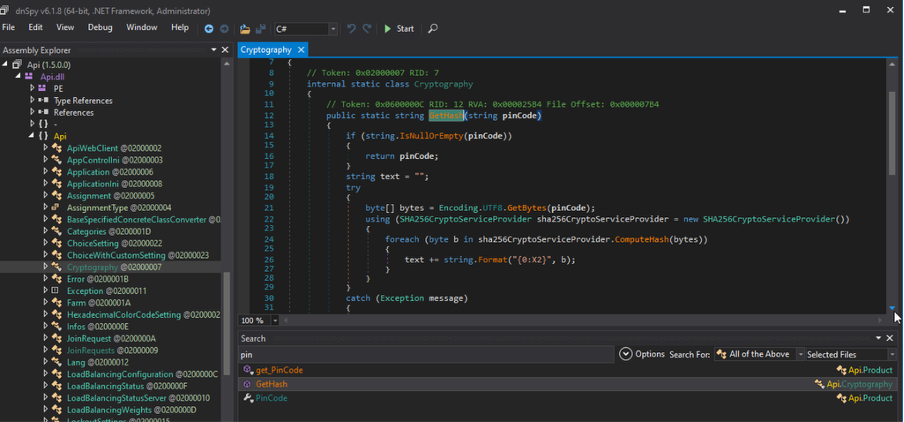Open the Search For All of the Above dropdown
Image resolution: width=904 pixels, height=422 pixels.
(759, 354)
